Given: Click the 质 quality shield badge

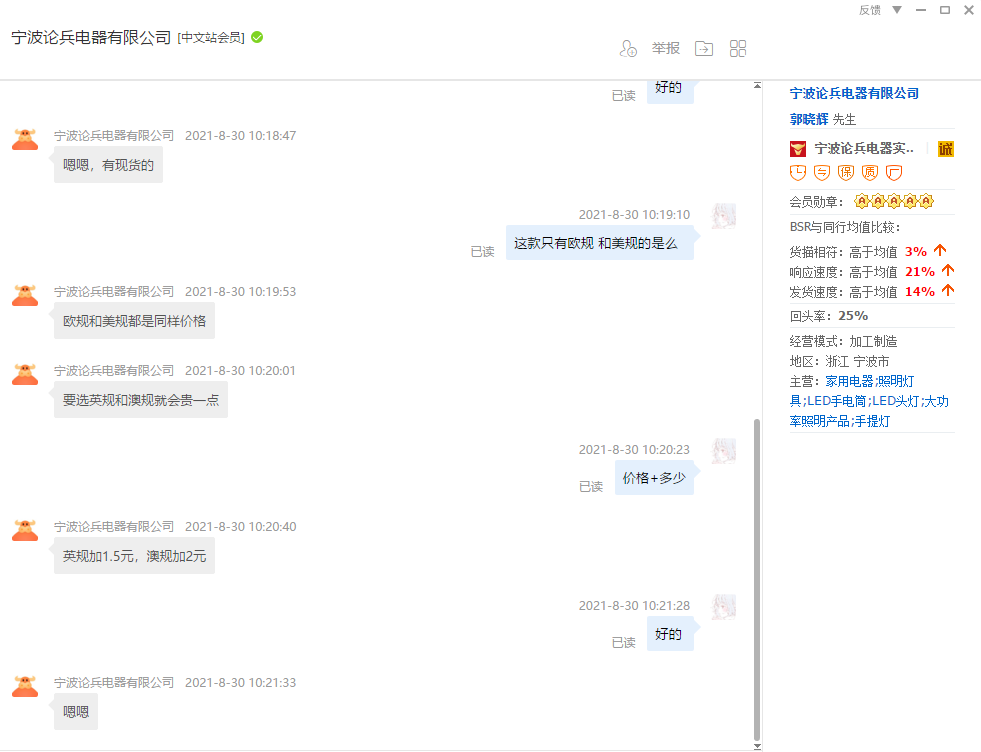Looking at the screenshot, I should pos(870,173).
